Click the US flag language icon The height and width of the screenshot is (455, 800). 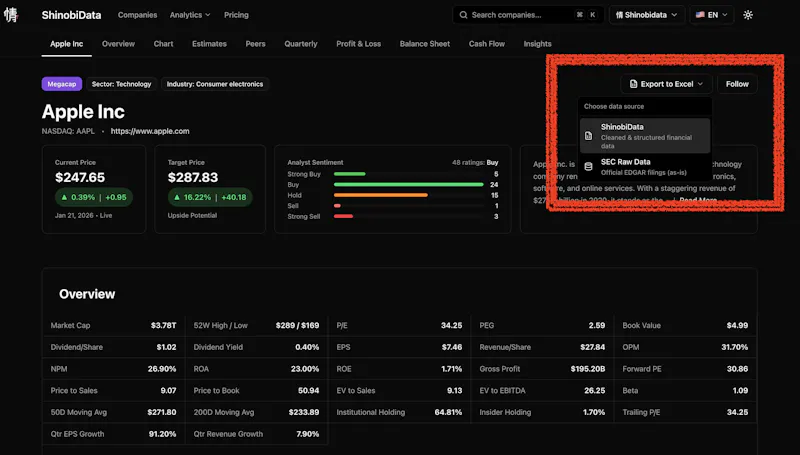(x=700, y=15)
